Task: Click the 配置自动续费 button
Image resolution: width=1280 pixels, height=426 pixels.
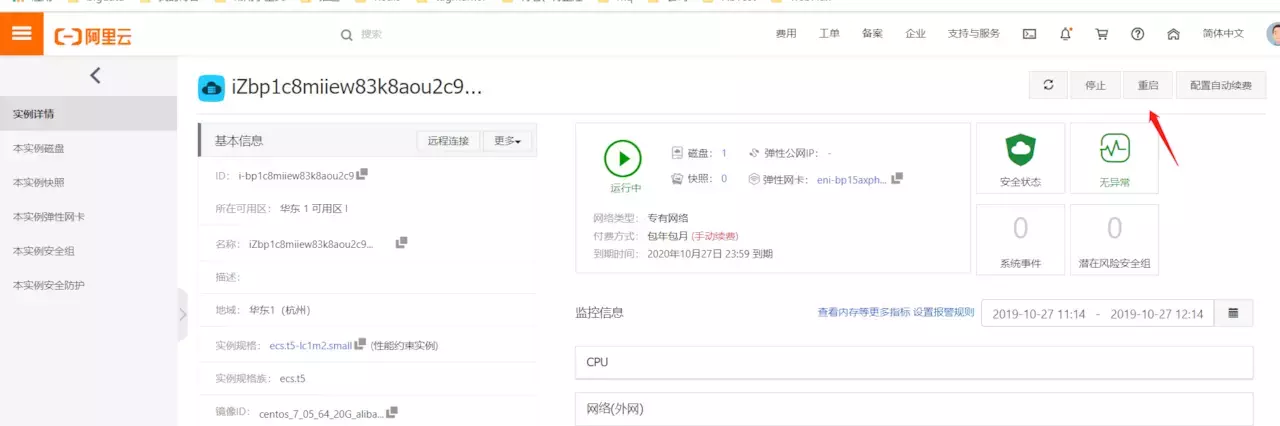Action: [x=1221, y=85]
